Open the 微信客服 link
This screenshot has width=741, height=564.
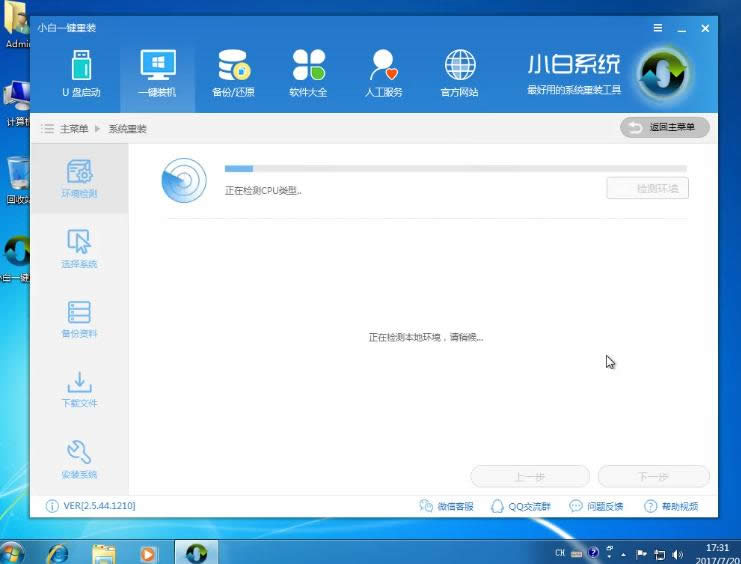point(447,507)
